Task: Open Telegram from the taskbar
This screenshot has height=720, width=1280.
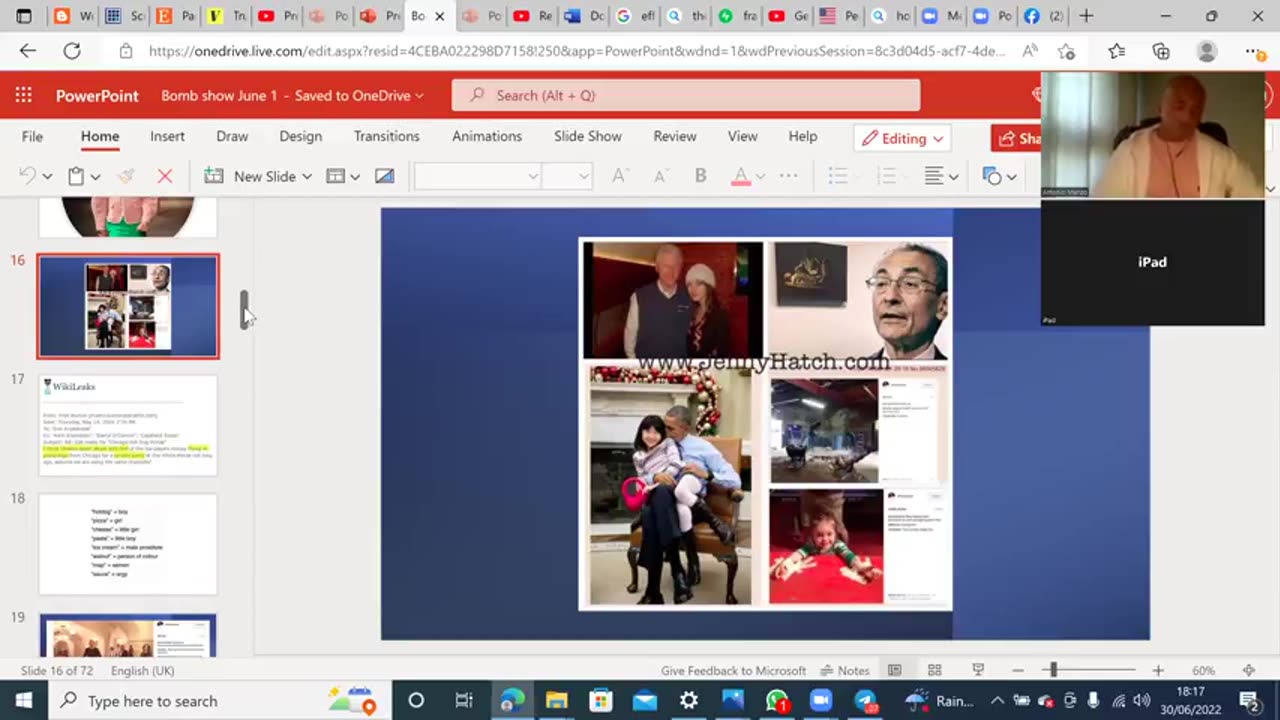Action: coord(865,700)
